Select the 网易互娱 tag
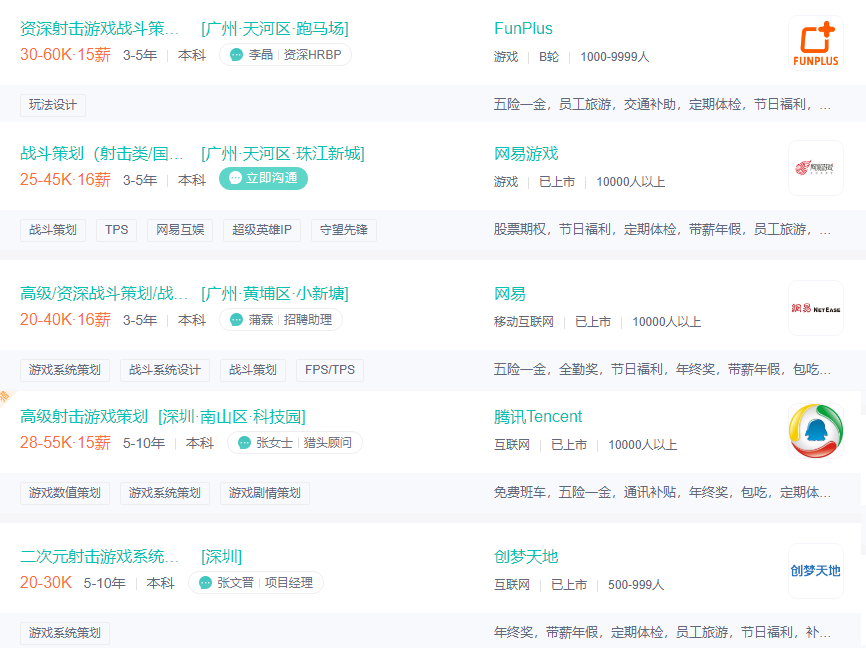This screenshot has width=866, height=648. point(180,230)
